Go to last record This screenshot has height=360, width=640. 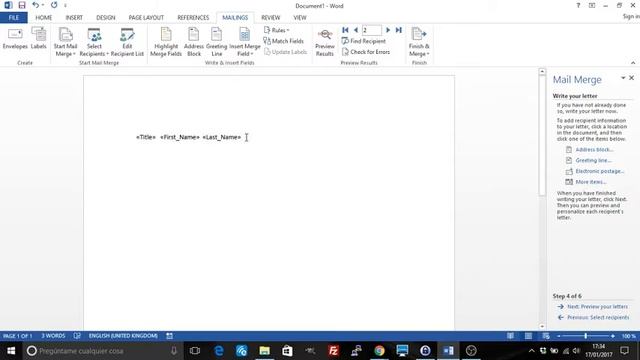click(x=399, y=30)
